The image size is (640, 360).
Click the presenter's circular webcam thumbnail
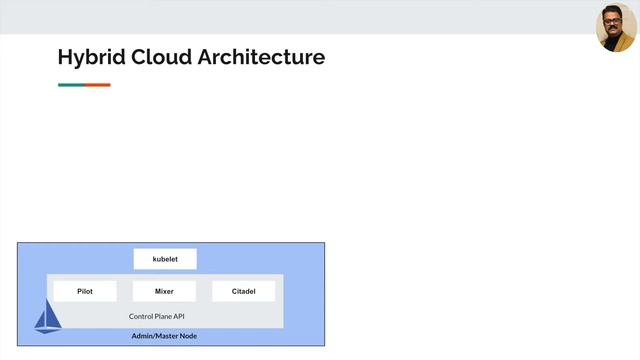point(616,27)
